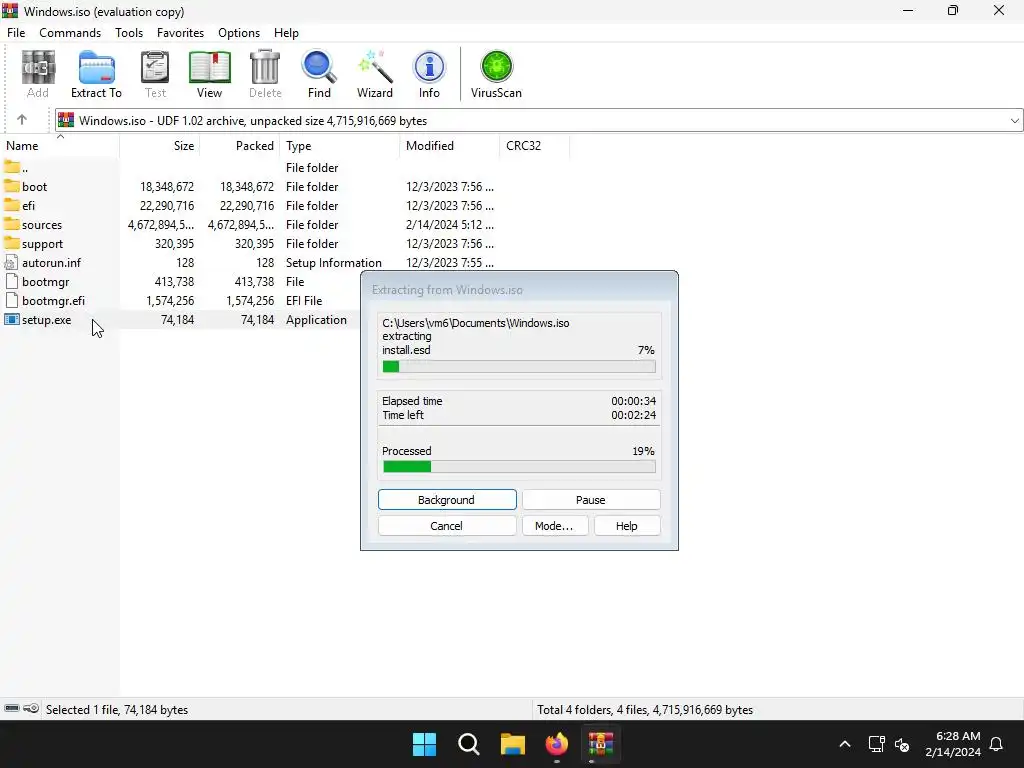Image resolution: width=1024 pixels, height=768 pixels.
Task: Open the Extract To tool
Action: (96, 74)
